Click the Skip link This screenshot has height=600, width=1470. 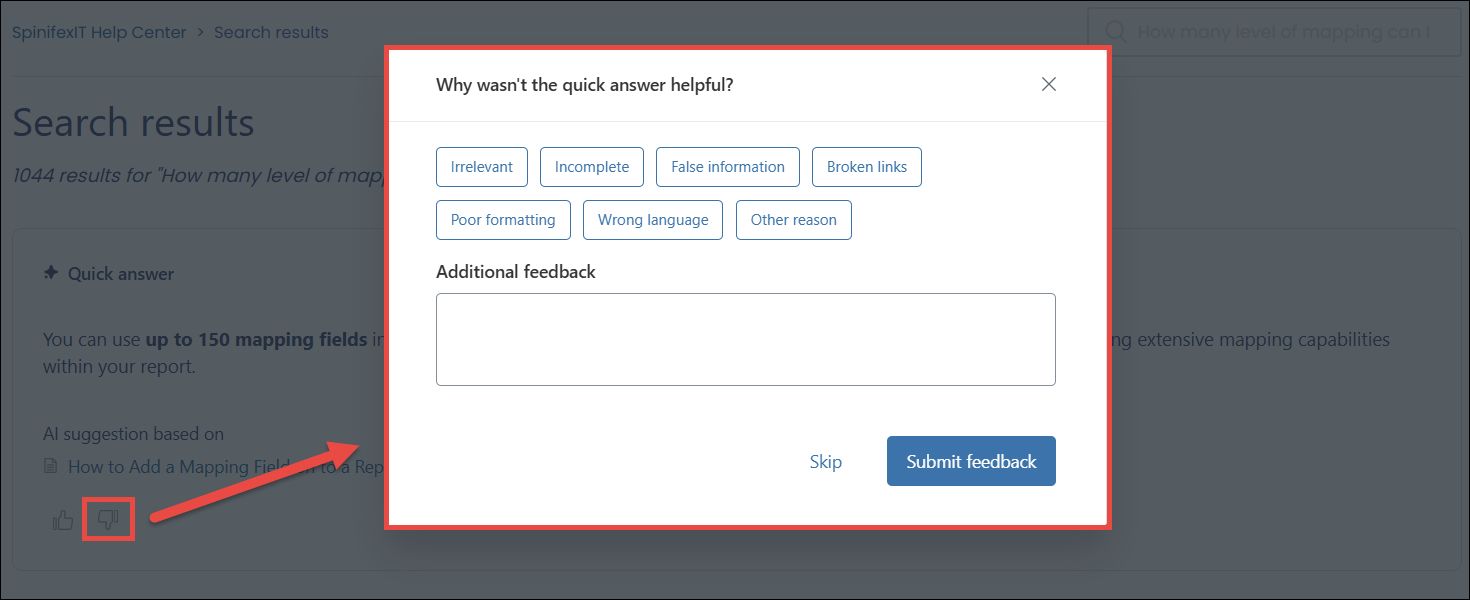(826, 462)
